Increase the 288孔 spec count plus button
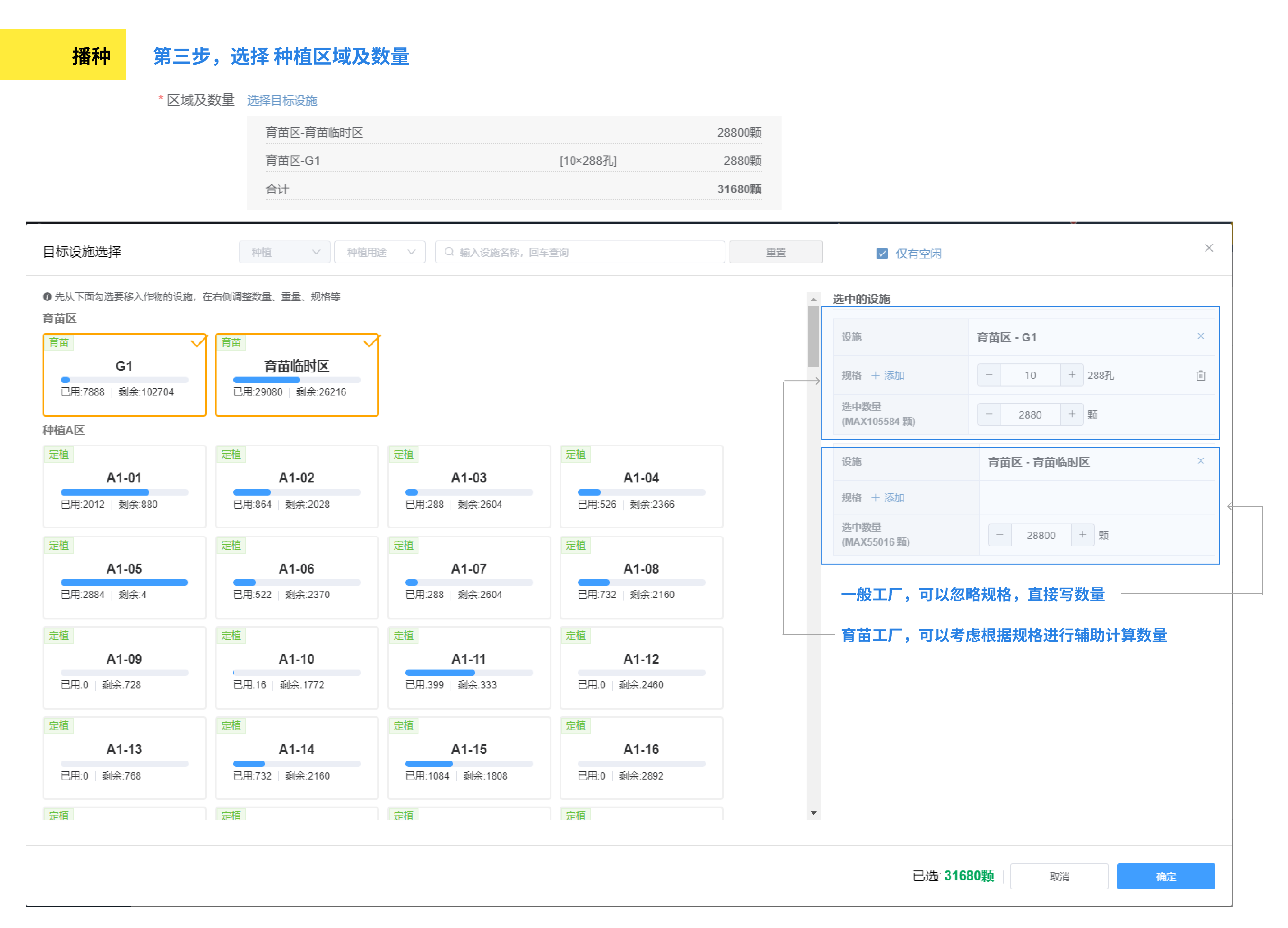This screenshot has height=928, width=1288. click(1072, 375)
